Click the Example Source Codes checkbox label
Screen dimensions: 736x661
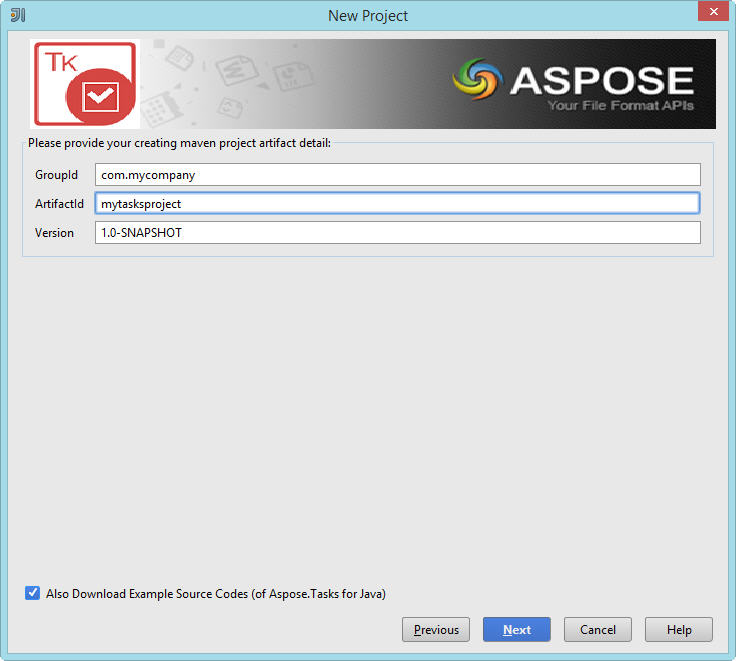pos(215,594)
